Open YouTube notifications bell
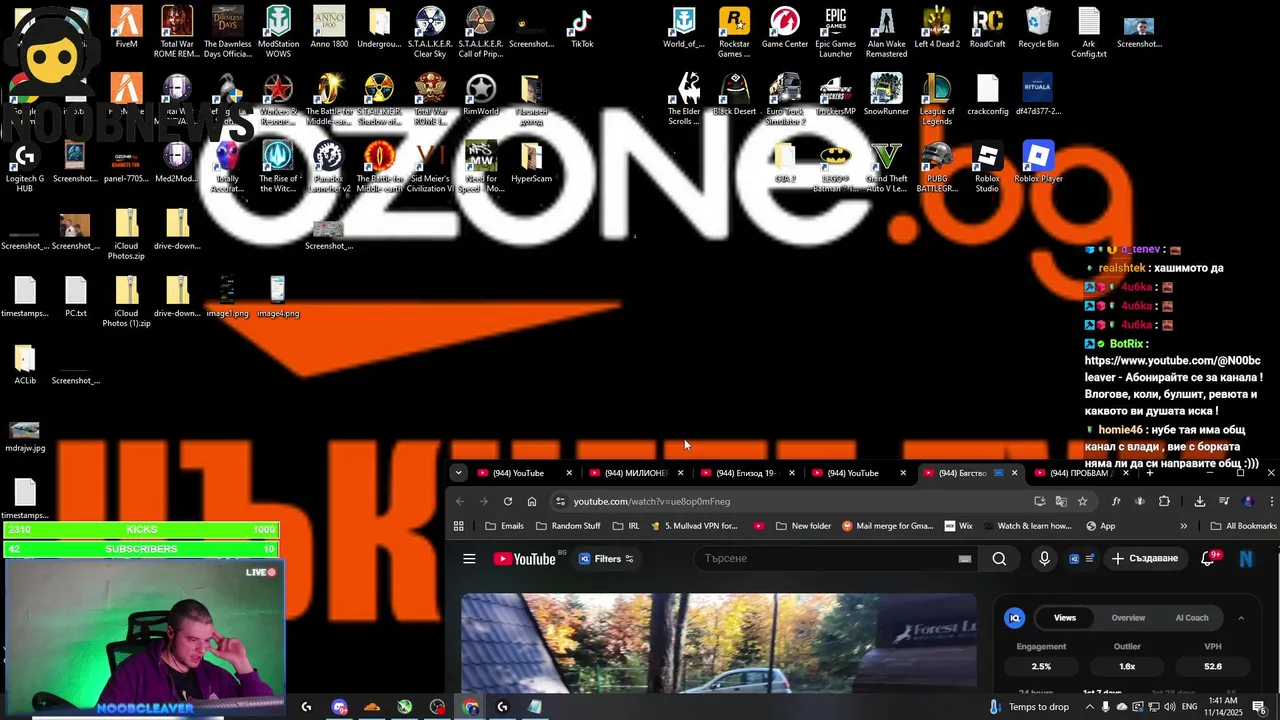The image size is (1280, 720). (1208, 559)
